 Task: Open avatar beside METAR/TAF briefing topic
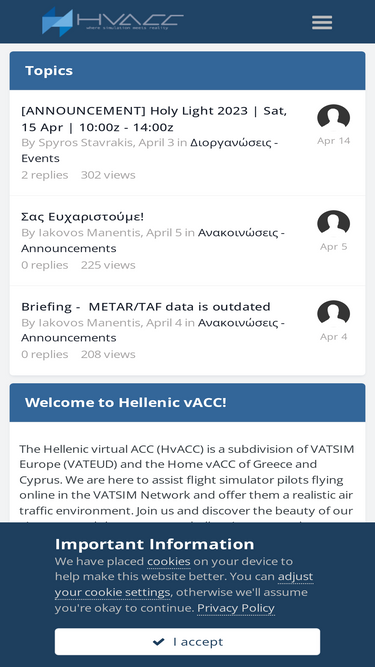coord(333,313)
